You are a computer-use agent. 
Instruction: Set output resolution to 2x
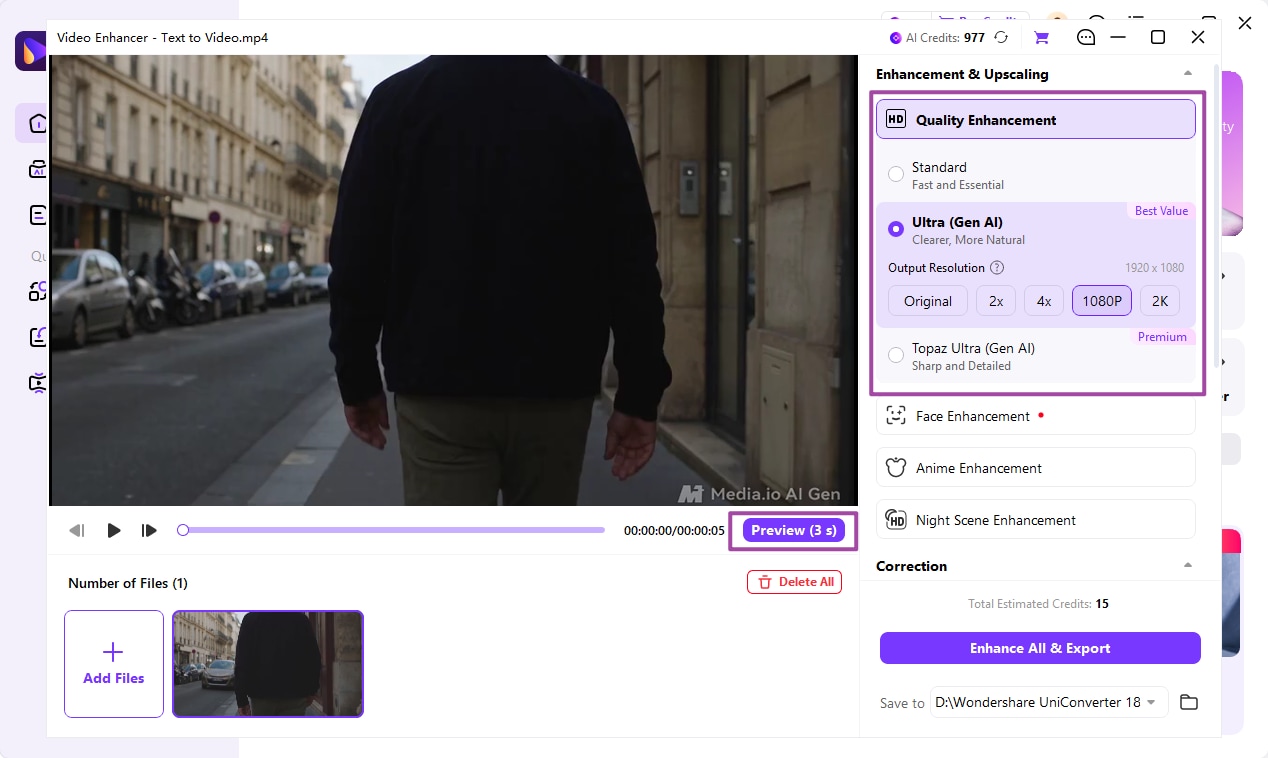pos(996,301)
